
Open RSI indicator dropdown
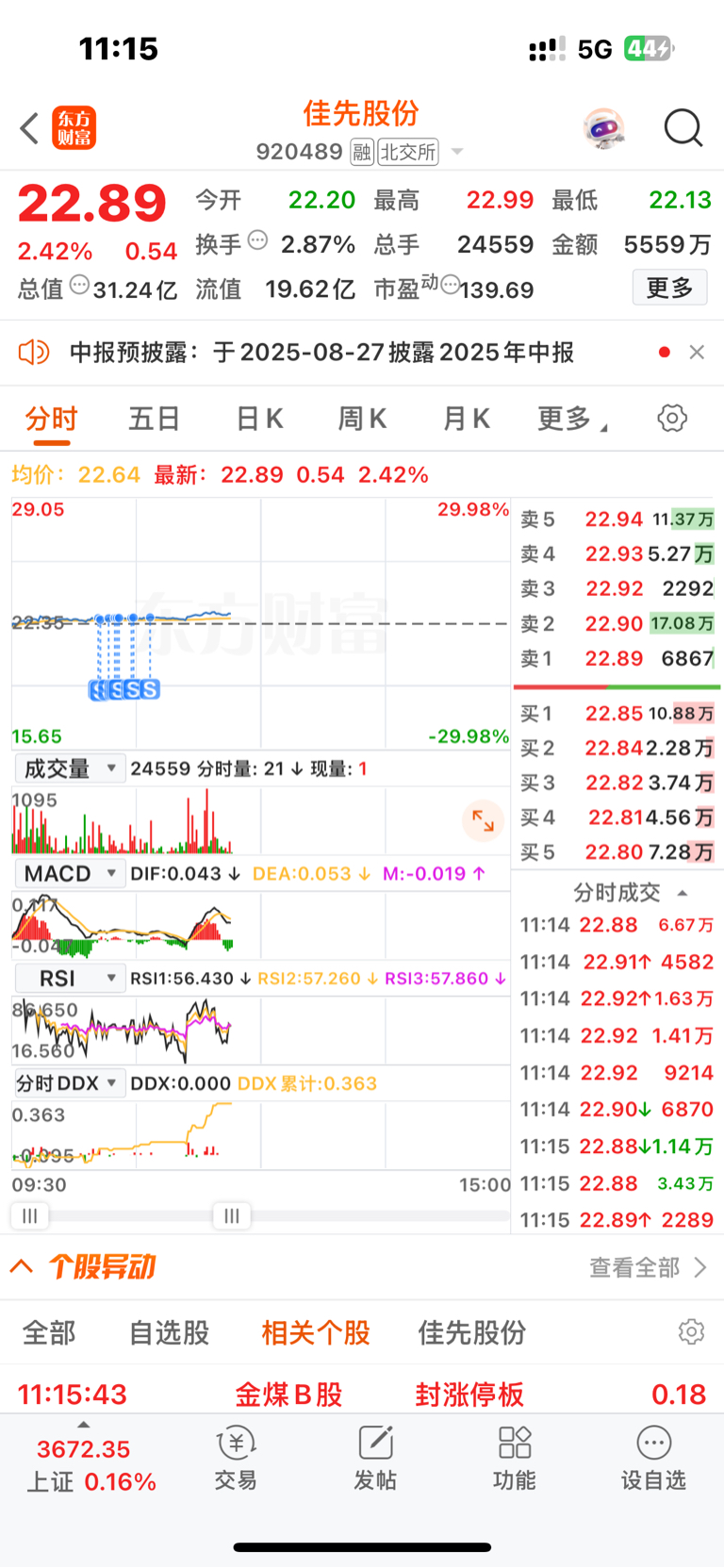pos(69,978)
